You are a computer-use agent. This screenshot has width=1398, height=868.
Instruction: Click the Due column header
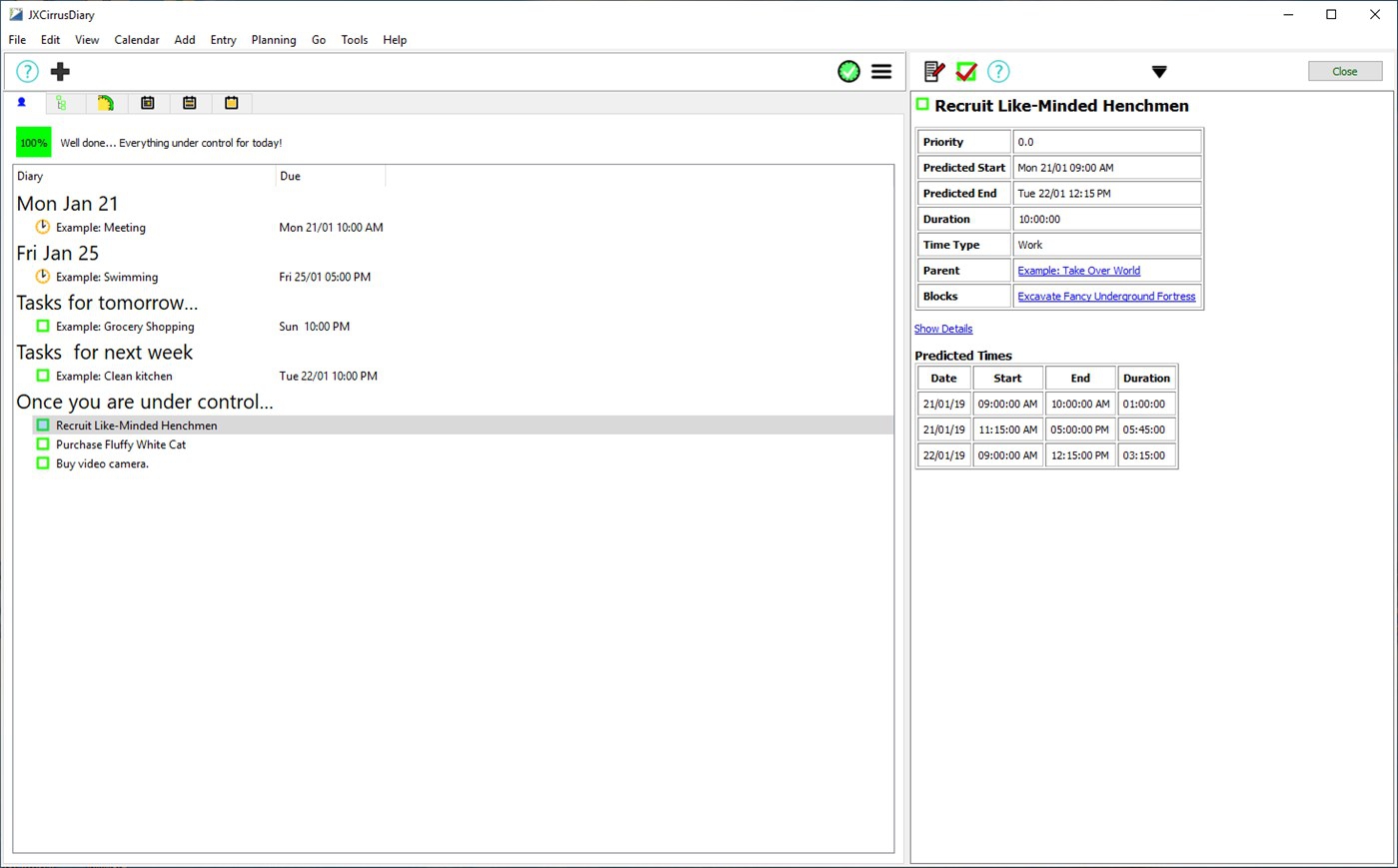pyautogui.click(x=331, y=176)
